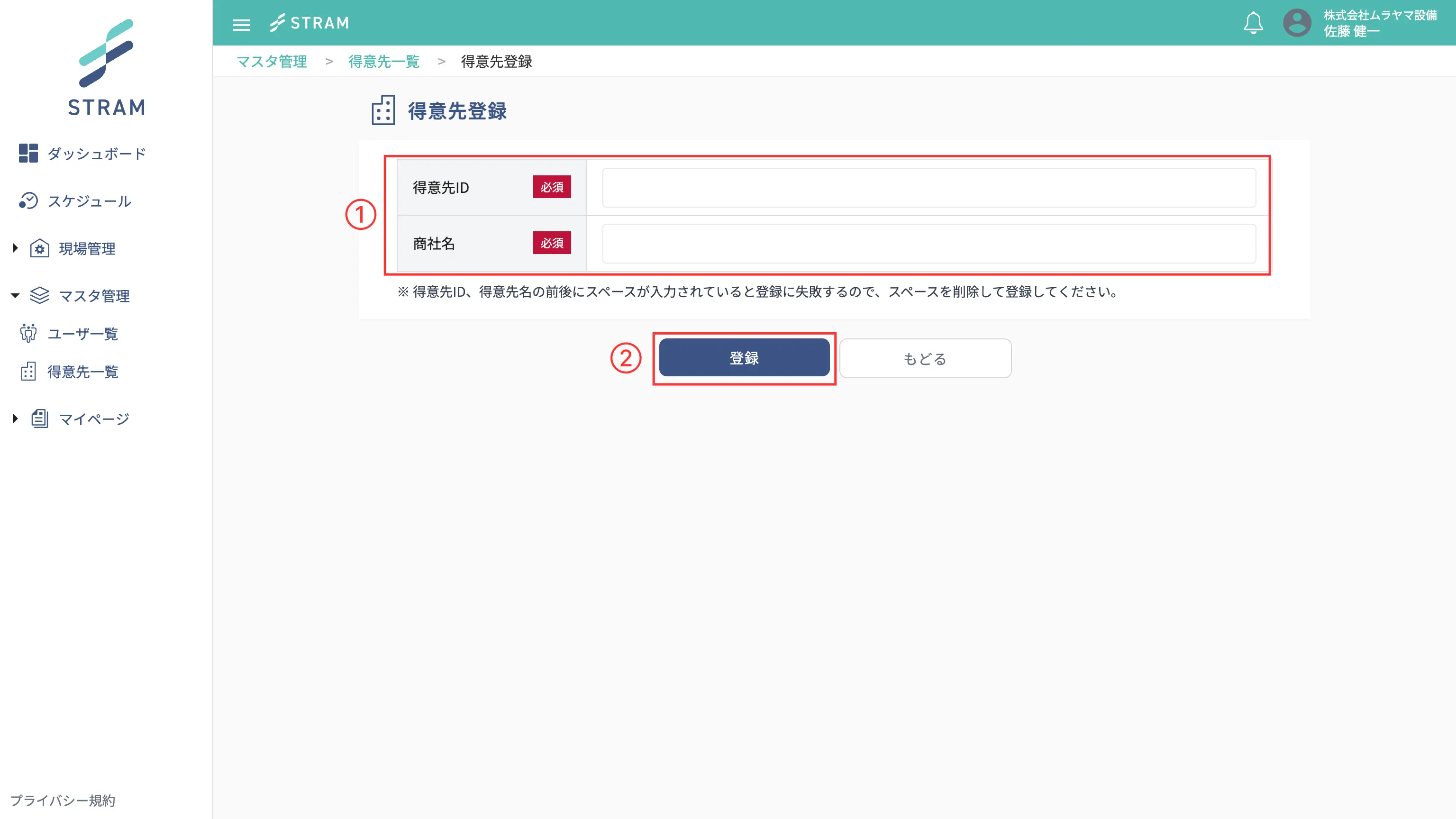Viewport: 1456px width, 819px height.
Task: Click the マイページ document icon
Action: (x=39, y=418)
